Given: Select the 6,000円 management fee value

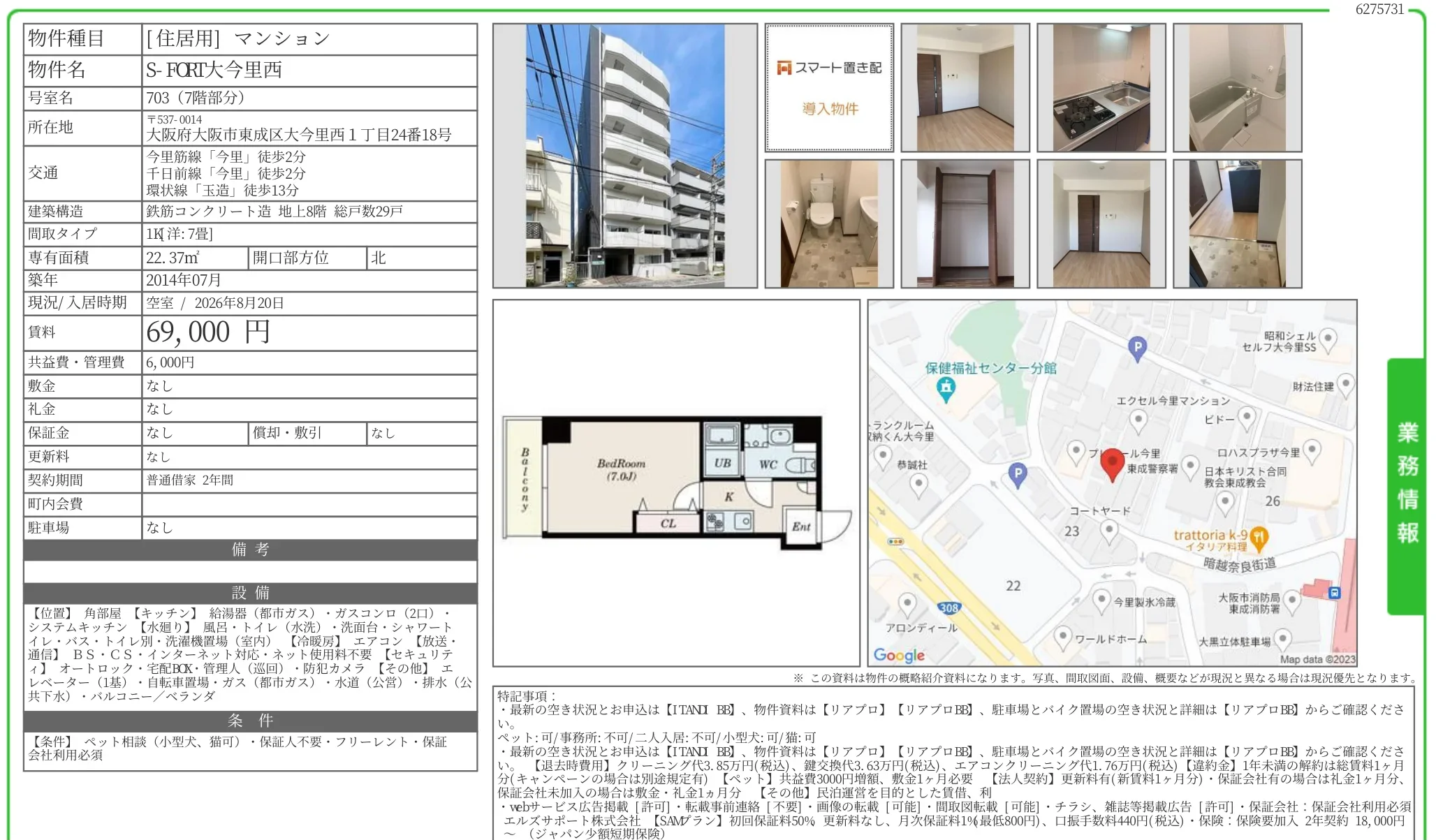Looking at the screenshot, I should (170, 362).
